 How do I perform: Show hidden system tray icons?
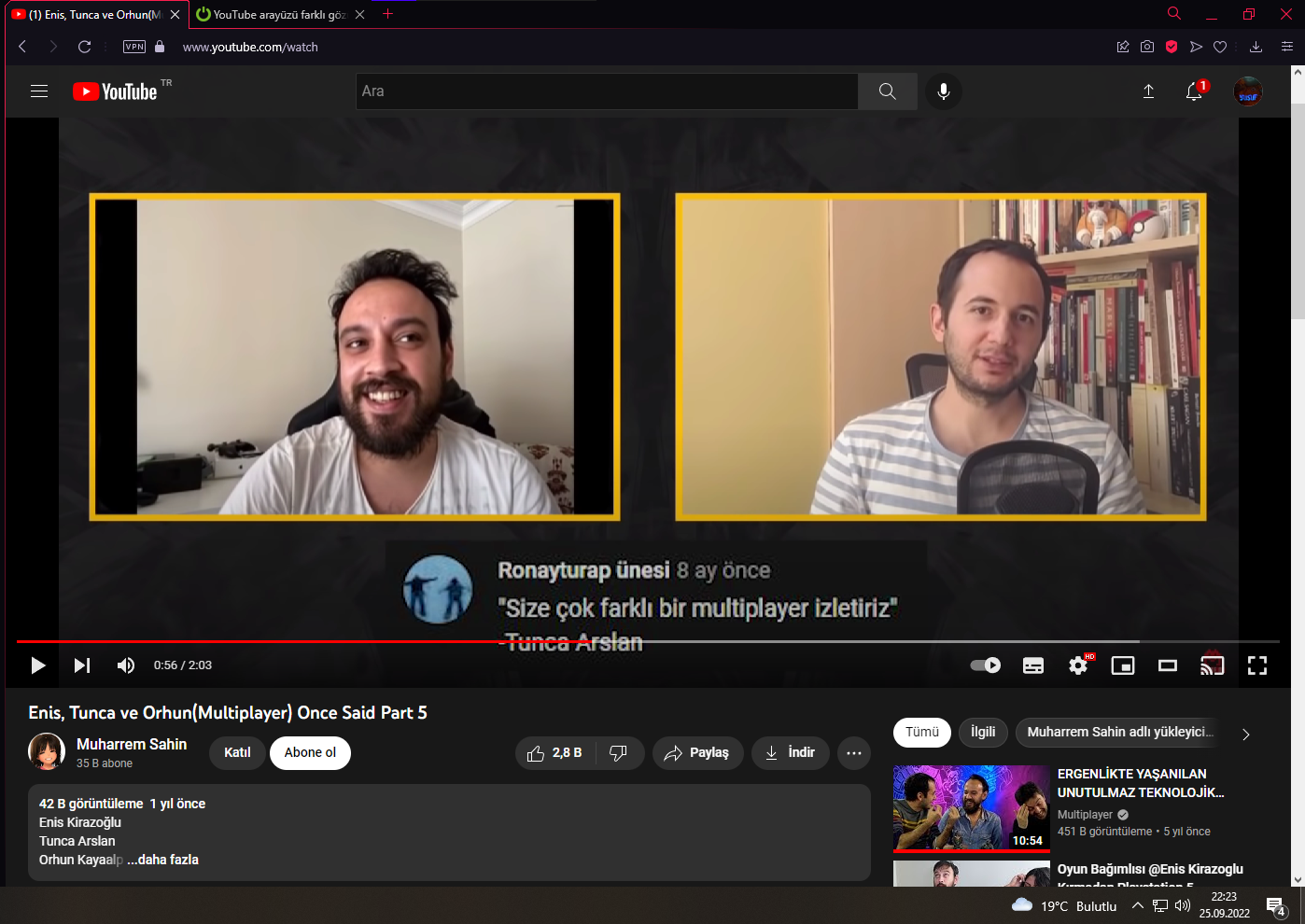[1137, 905]
